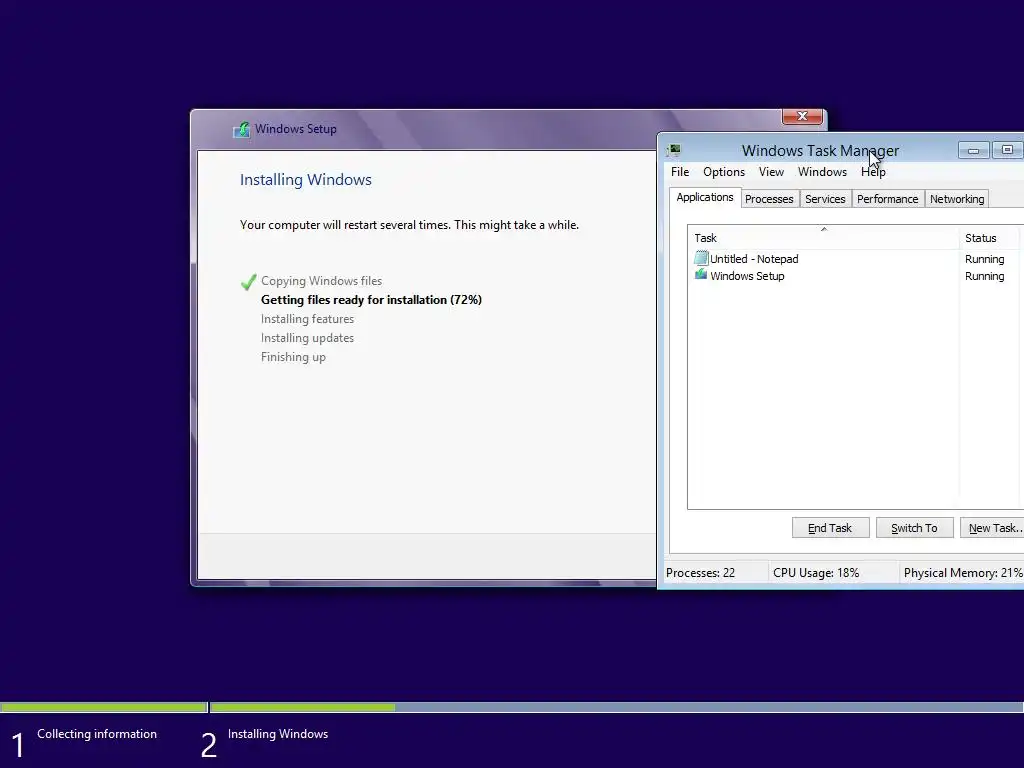The image size is (1024, 768).
Task: Click the 'Installing Windows' stage label at bottom
Action: [x=278, y=734]
